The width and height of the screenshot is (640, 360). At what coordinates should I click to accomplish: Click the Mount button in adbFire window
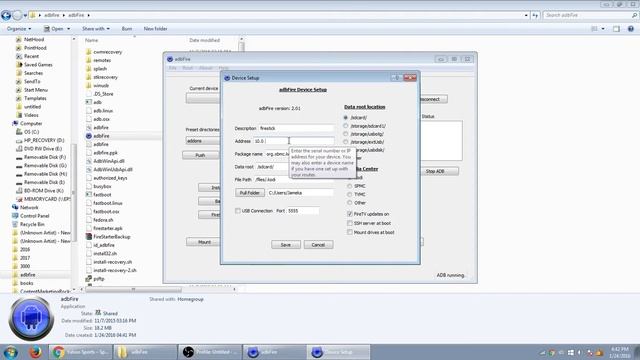click(x=204, y=242)
